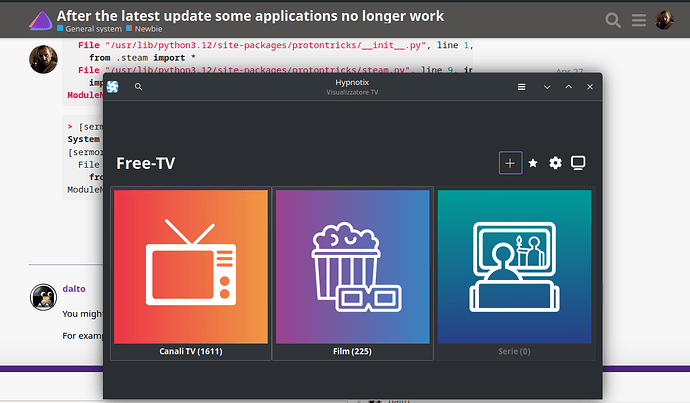Click the Hypnotix window title text
This screenshot has height=403, width=690.
(352, 82)
